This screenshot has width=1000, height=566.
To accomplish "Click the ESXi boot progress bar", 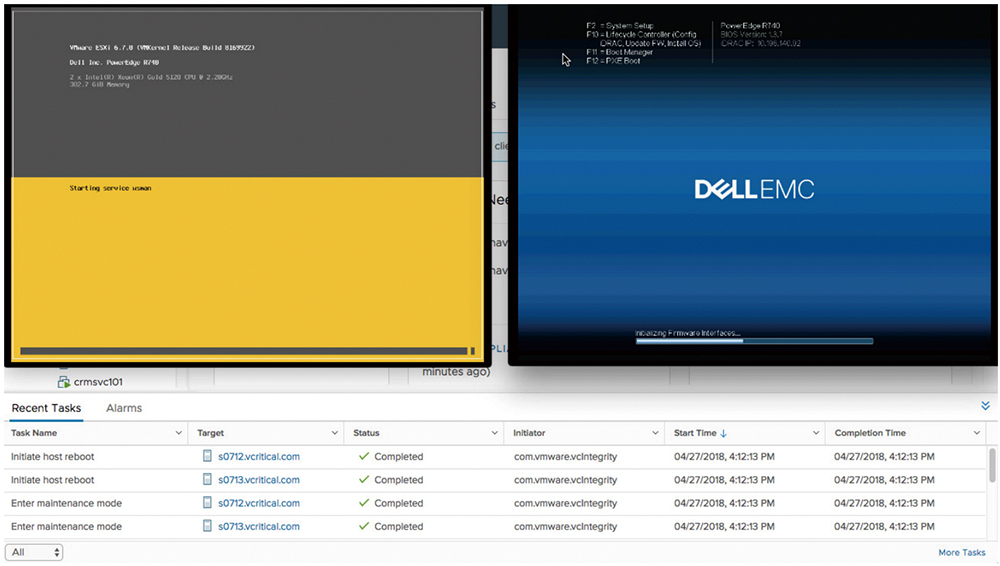I will click(x=247, y=351).
